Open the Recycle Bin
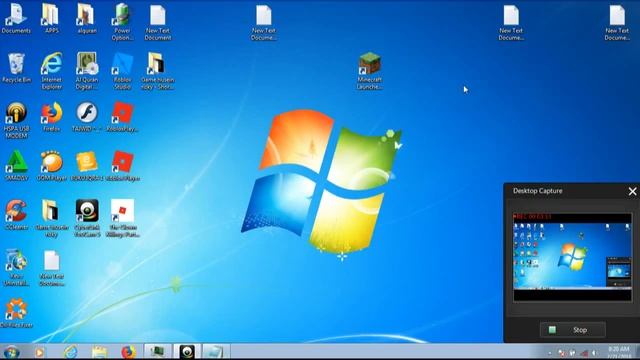Viewport: 640px width, 360px height. (16, 68)
